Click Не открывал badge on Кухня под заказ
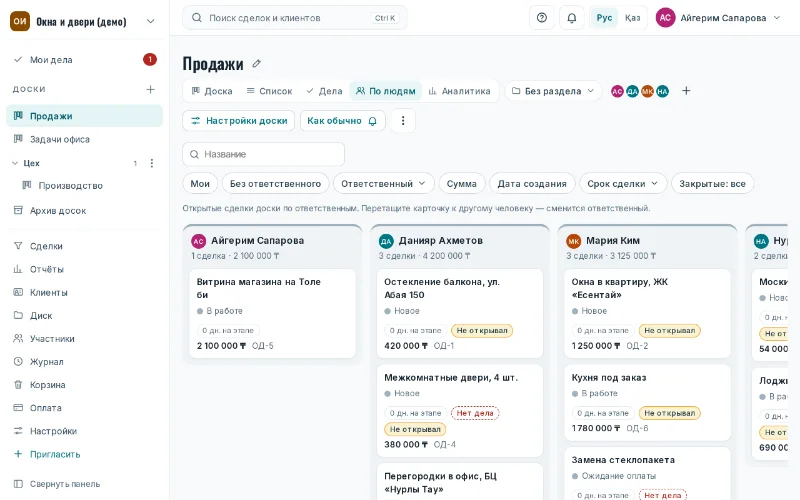The image size is (800, 500). (670, 413)
